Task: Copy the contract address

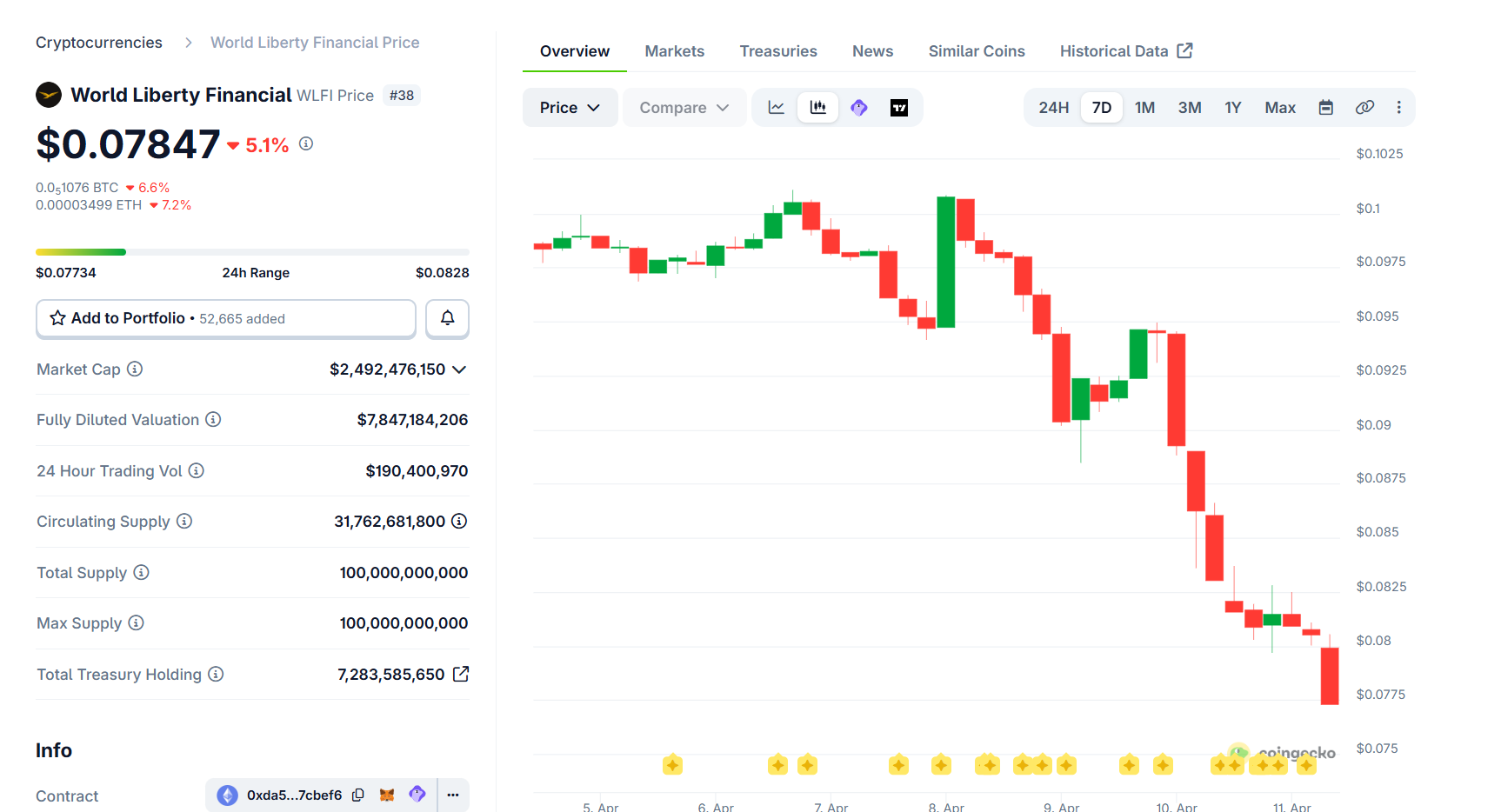Action: (358, 795)
